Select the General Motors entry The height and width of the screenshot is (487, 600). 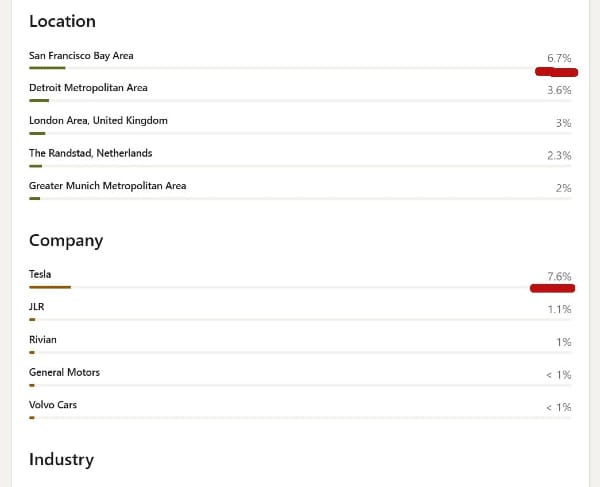(x=300, y=376)
